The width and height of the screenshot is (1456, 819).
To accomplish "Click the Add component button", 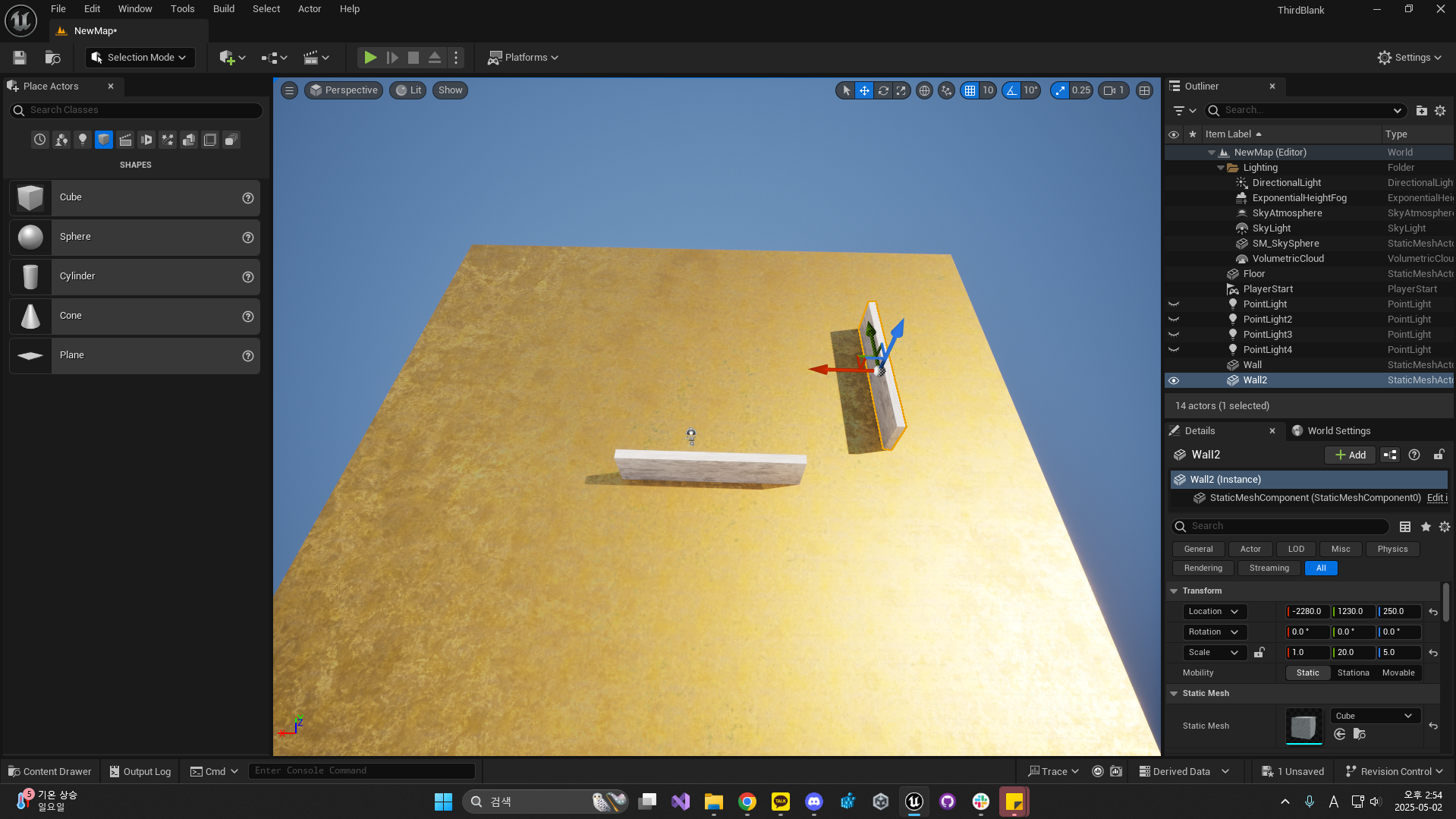I will click(1350, 455).
